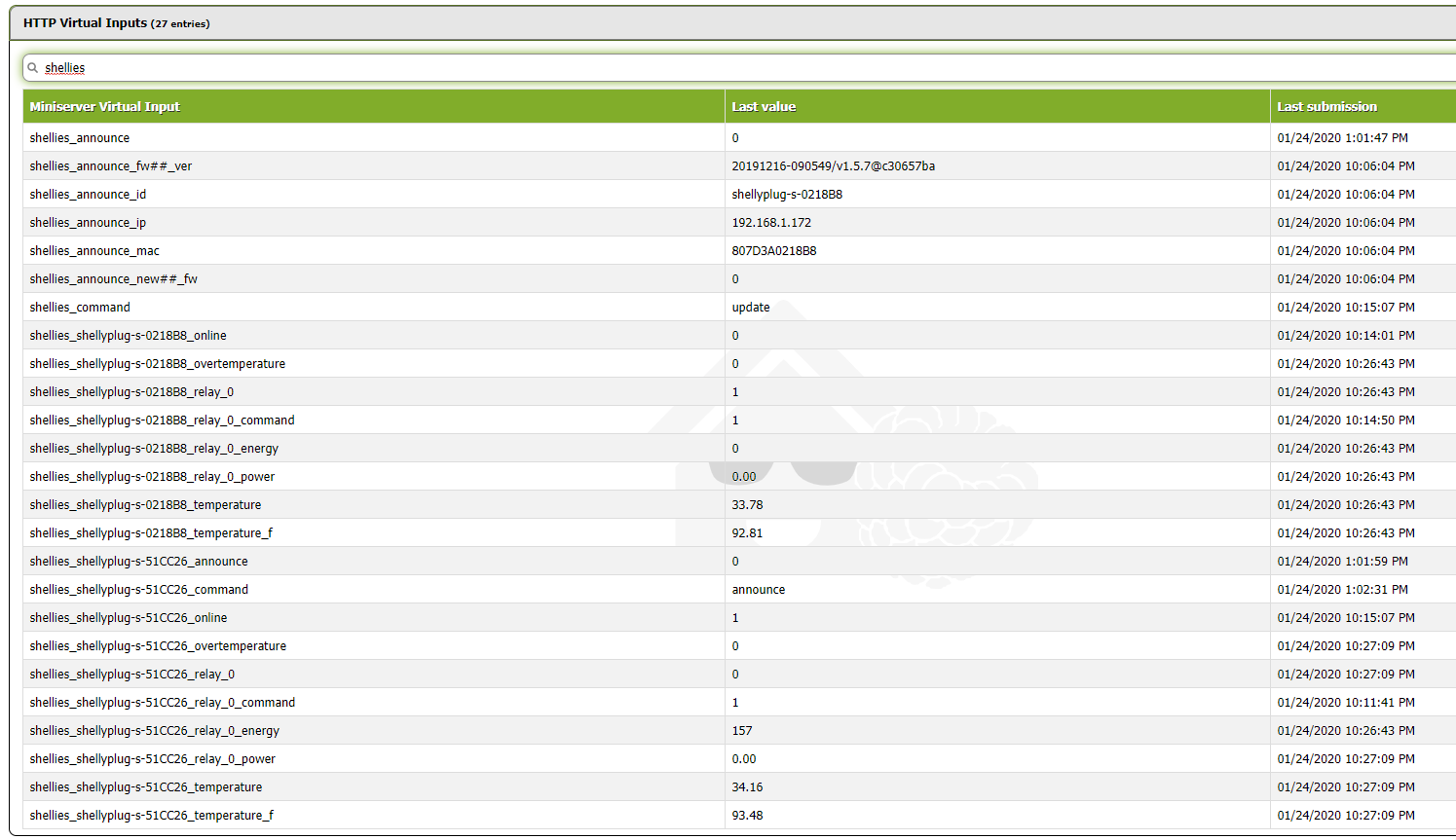Screen dimensions: 1456x840
Task: Click the HTTP Virtual Inputs panel title
Action: (x=116, y=23)
